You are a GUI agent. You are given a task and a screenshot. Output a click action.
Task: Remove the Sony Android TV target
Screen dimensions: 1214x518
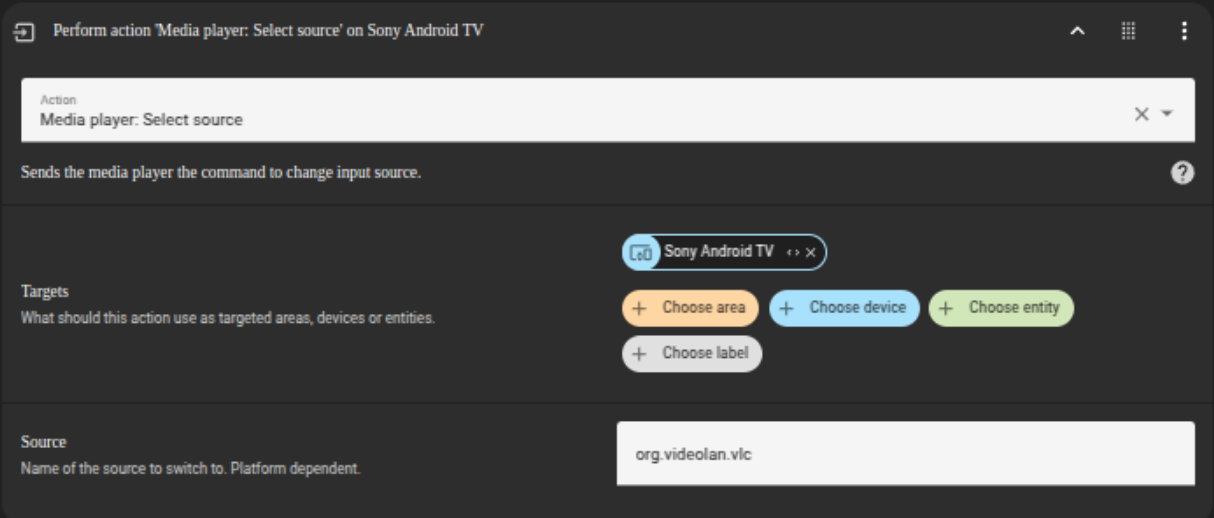pos(810,253)
